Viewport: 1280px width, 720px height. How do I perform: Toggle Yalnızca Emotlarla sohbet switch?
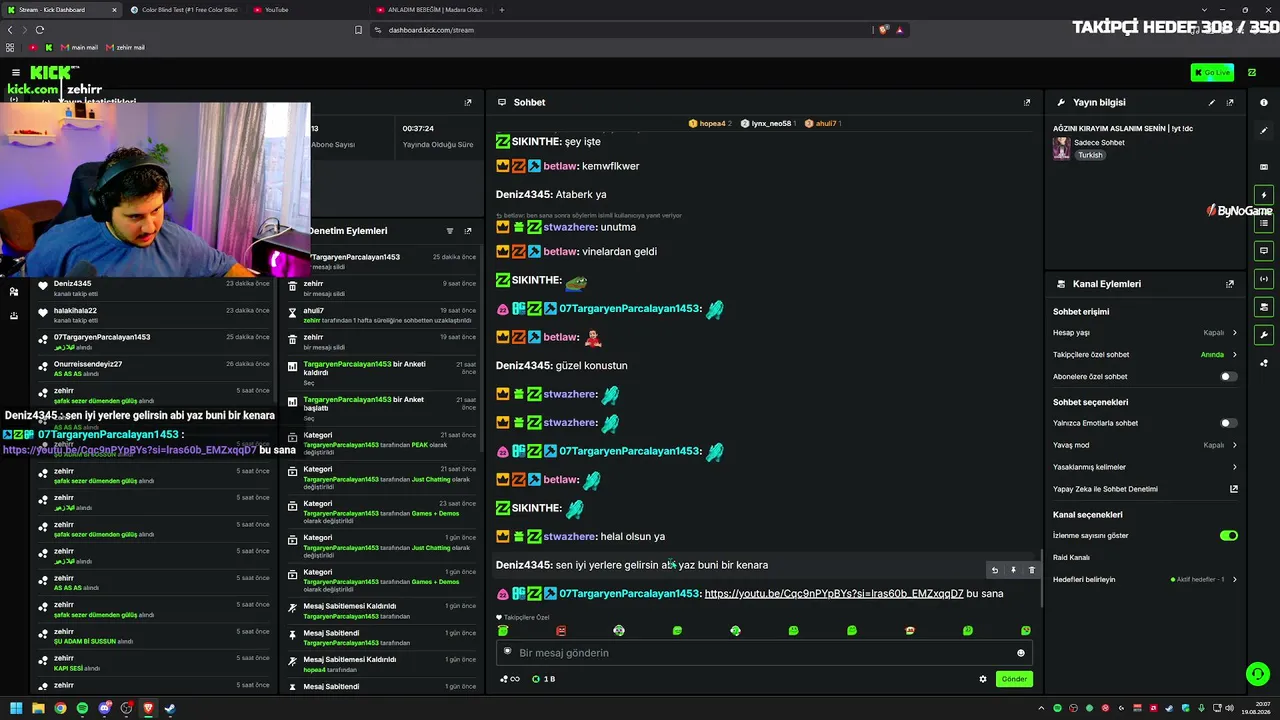(x=1228, y=423)
